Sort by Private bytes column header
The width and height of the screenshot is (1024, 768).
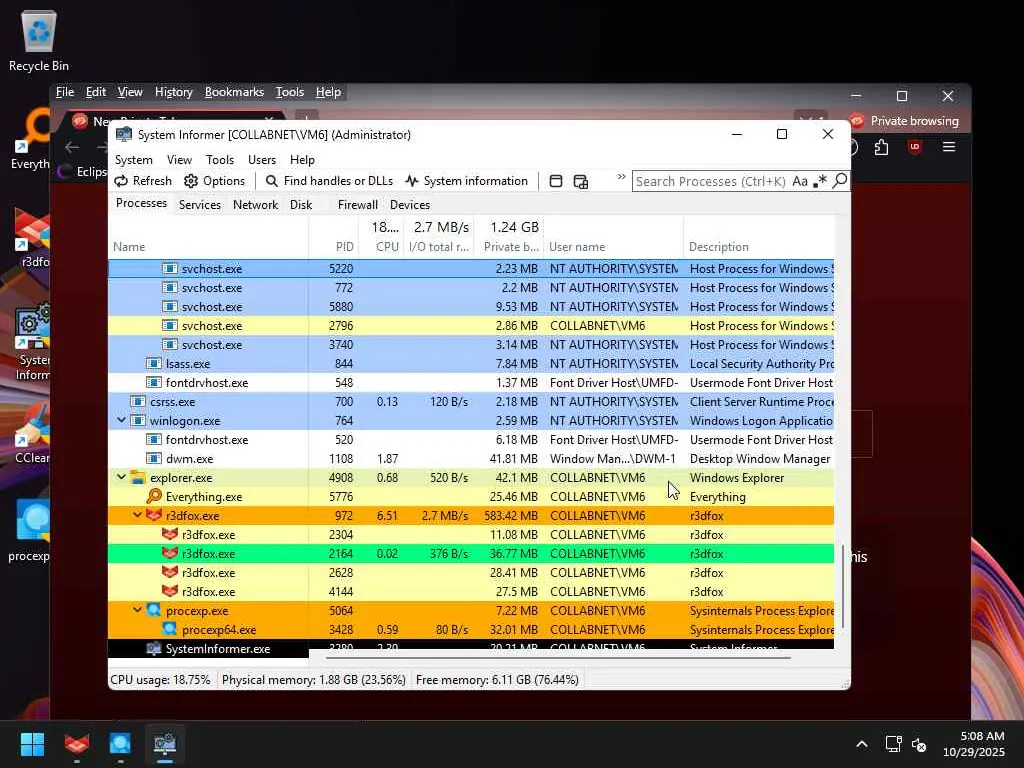tap(511, 247)
